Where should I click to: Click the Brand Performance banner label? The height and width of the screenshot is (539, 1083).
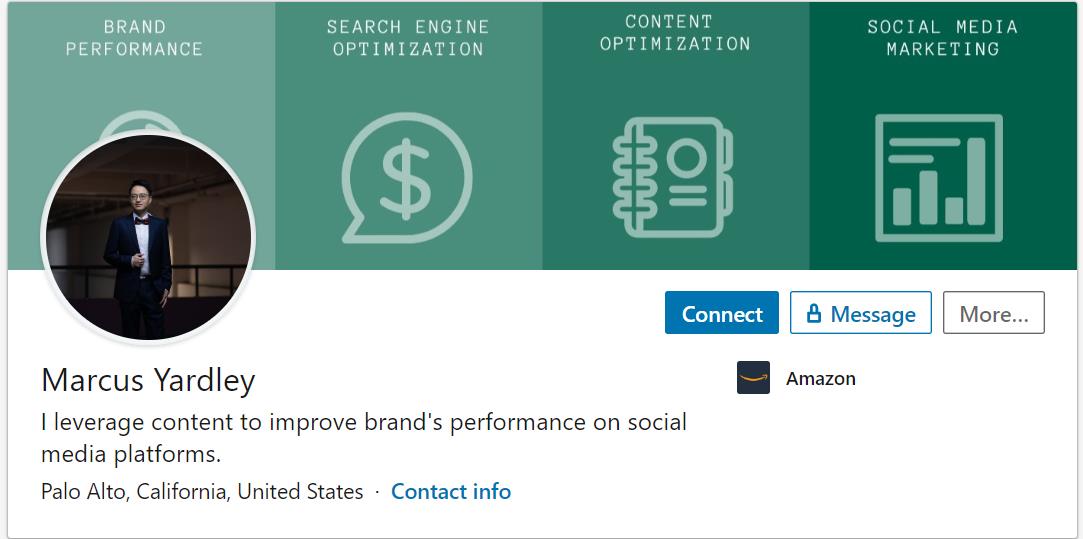135,38
